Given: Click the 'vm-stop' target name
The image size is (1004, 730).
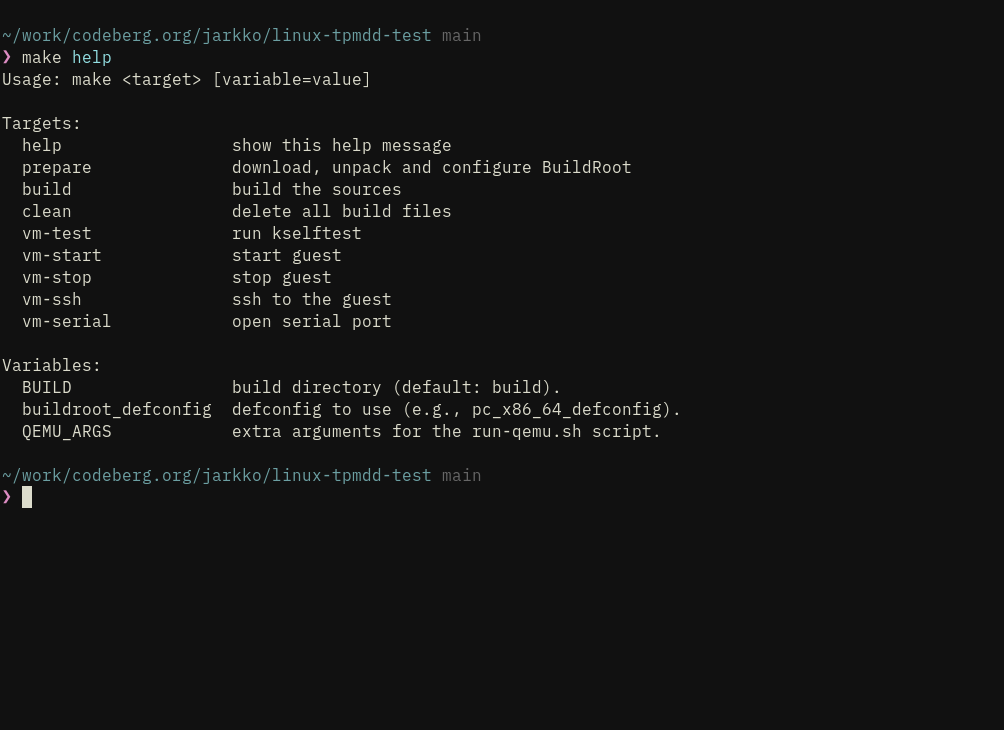Looking at the screenshot, I should click(56, 278).
